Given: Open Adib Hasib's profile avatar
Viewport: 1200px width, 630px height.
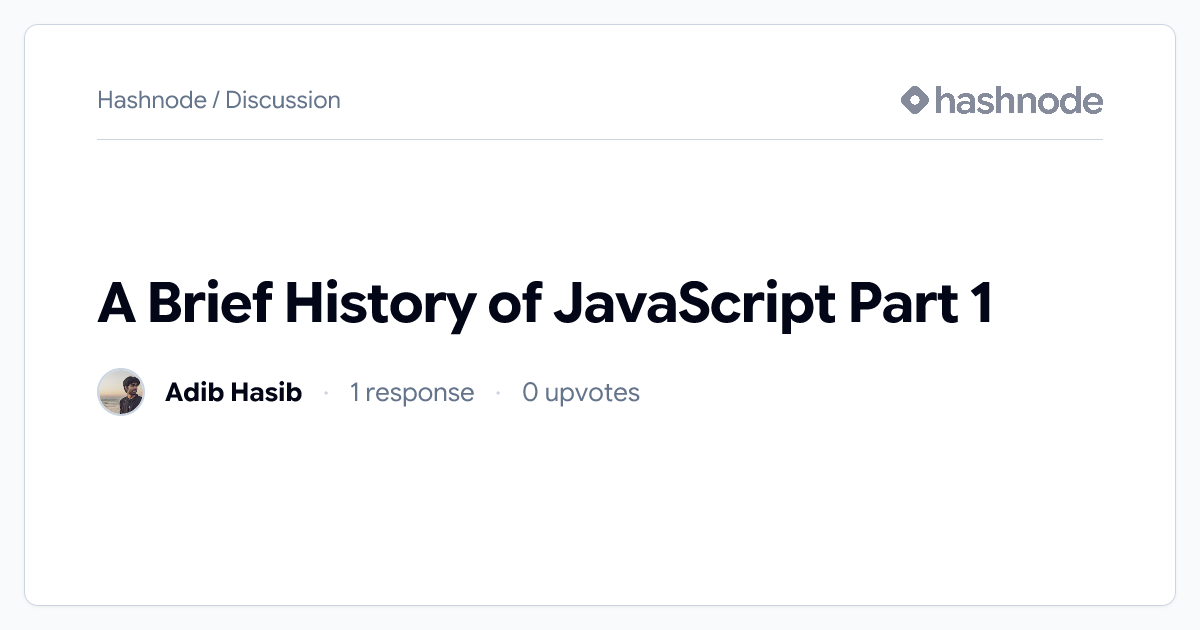Looking at the screenshot, I should coord(121,392).
